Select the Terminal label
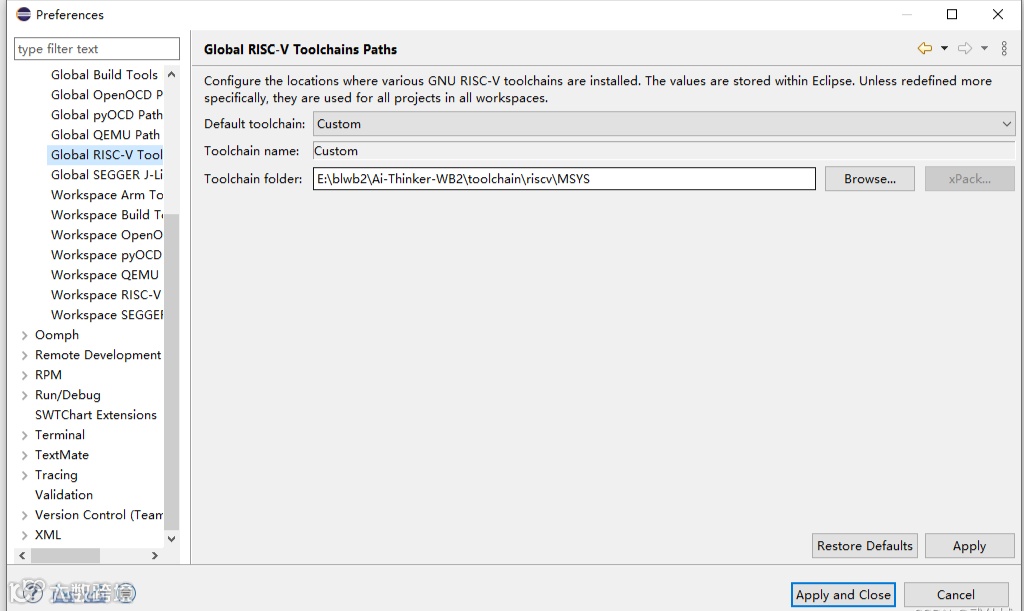Screen dimensions: 1024x611 [x=60, y=435]
